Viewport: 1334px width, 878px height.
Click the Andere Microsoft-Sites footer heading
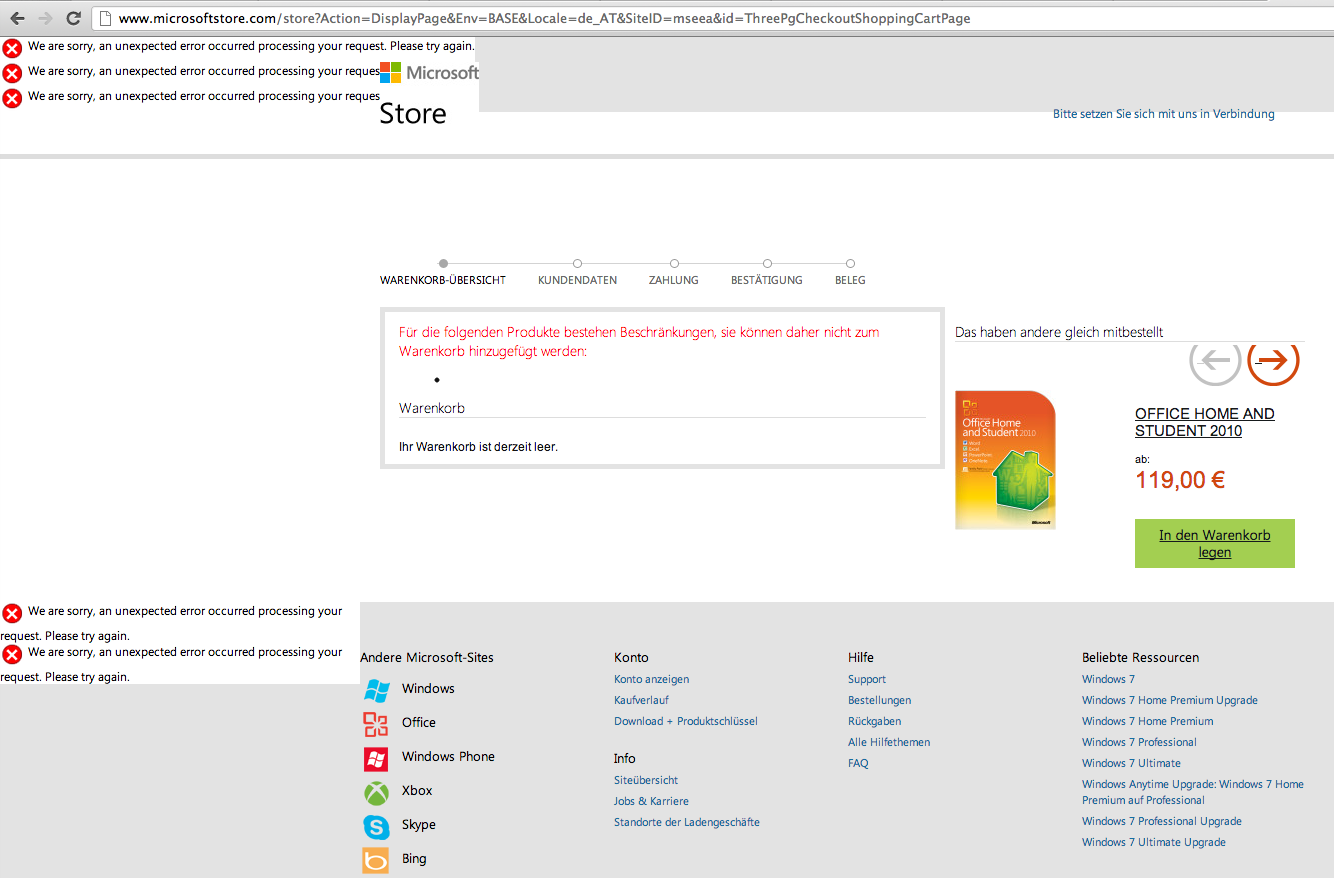(427, 657)
